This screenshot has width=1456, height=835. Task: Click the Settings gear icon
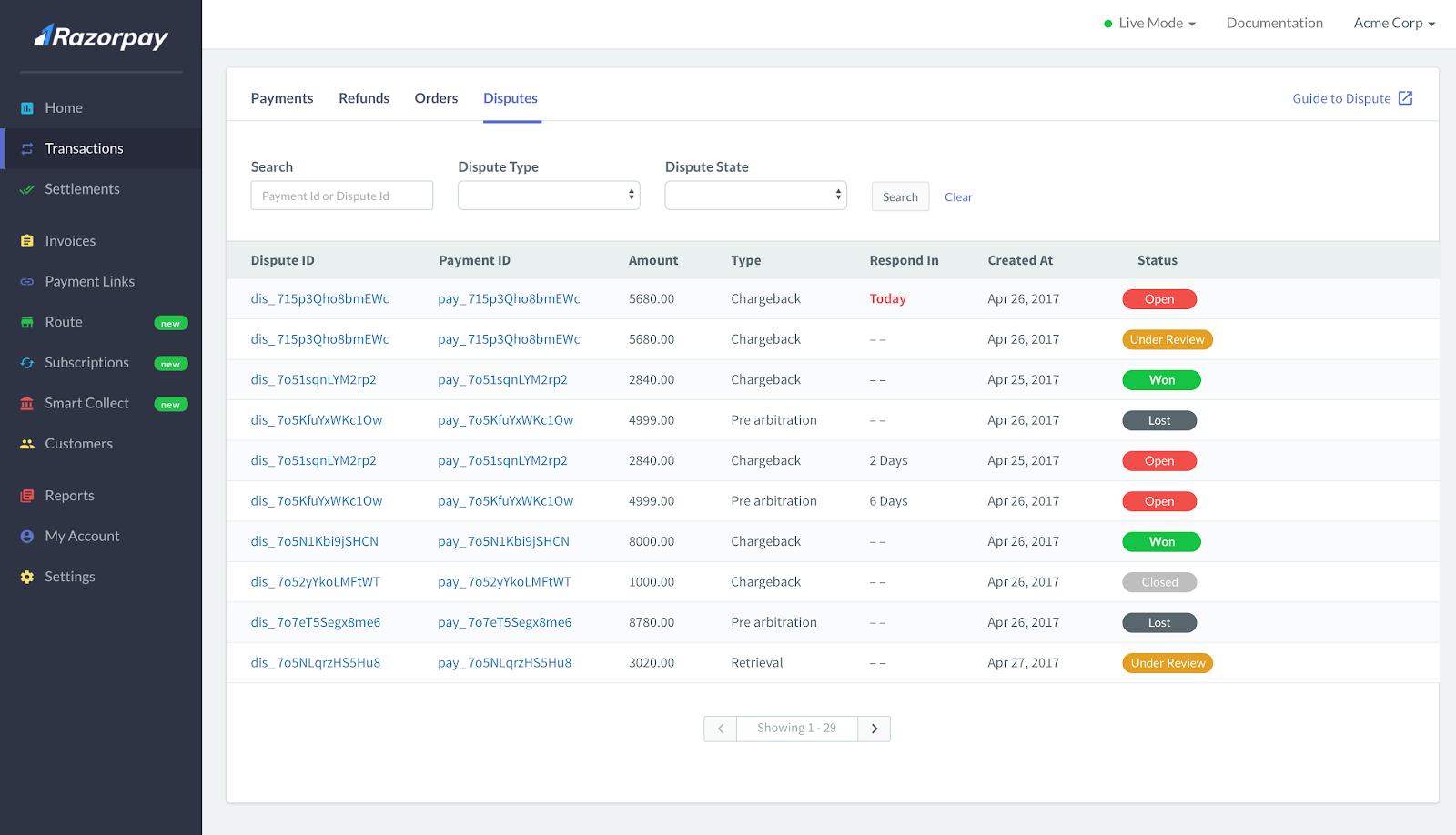(26, 576)
